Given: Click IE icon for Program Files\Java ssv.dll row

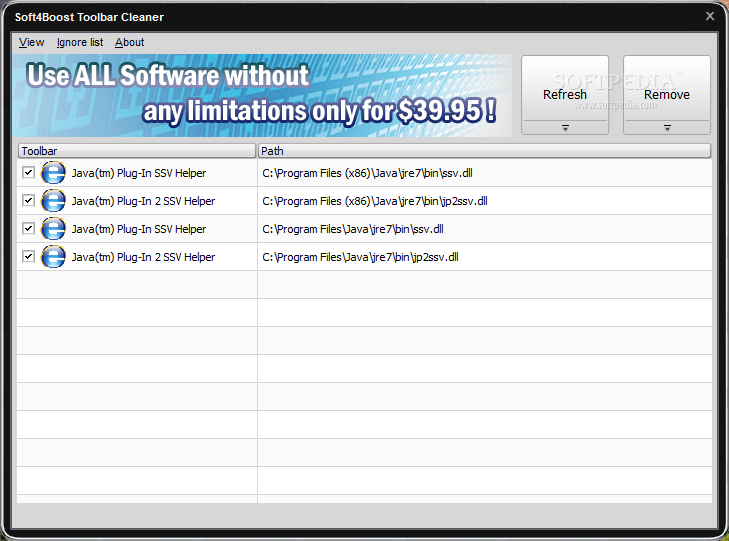Looking at the screenshot, I should [53, 229].
